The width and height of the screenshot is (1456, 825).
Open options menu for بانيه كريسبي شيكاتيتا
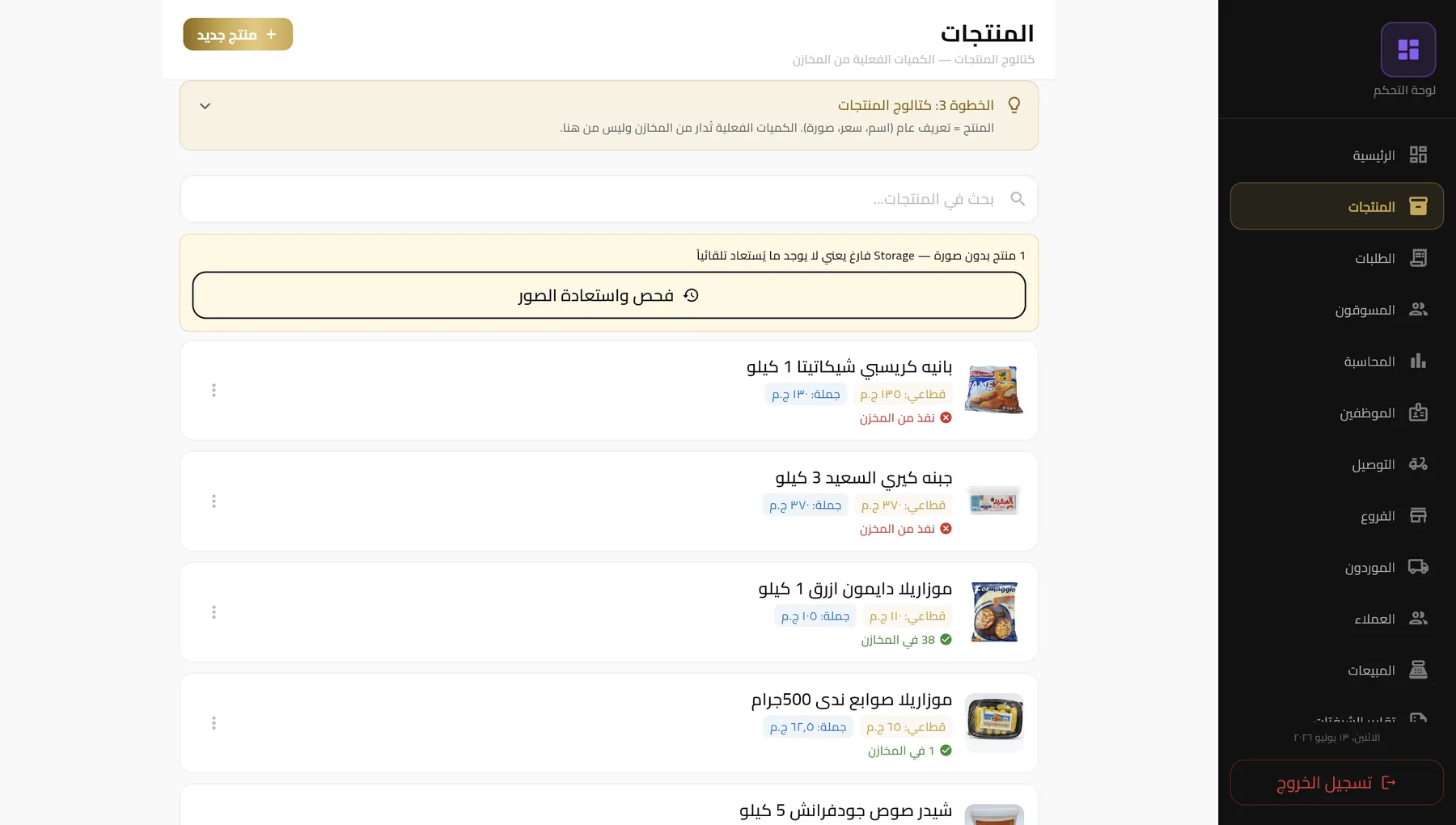coord(214,391)
